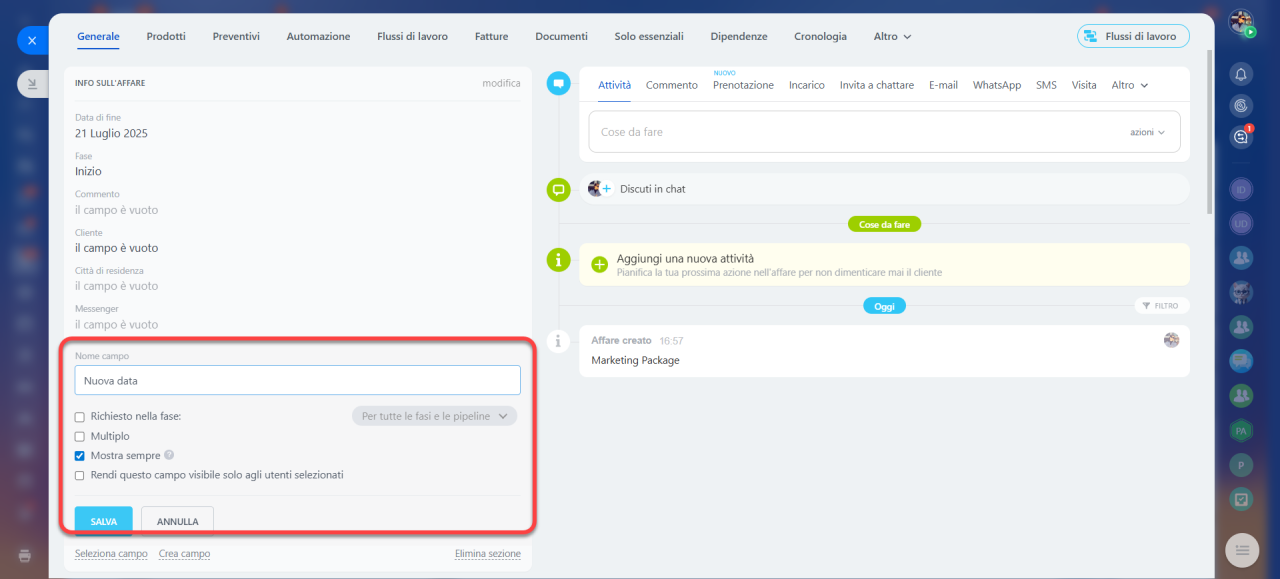Expand the Altro menu in top tabs
Screen dimensions: 1280x579
892,36
